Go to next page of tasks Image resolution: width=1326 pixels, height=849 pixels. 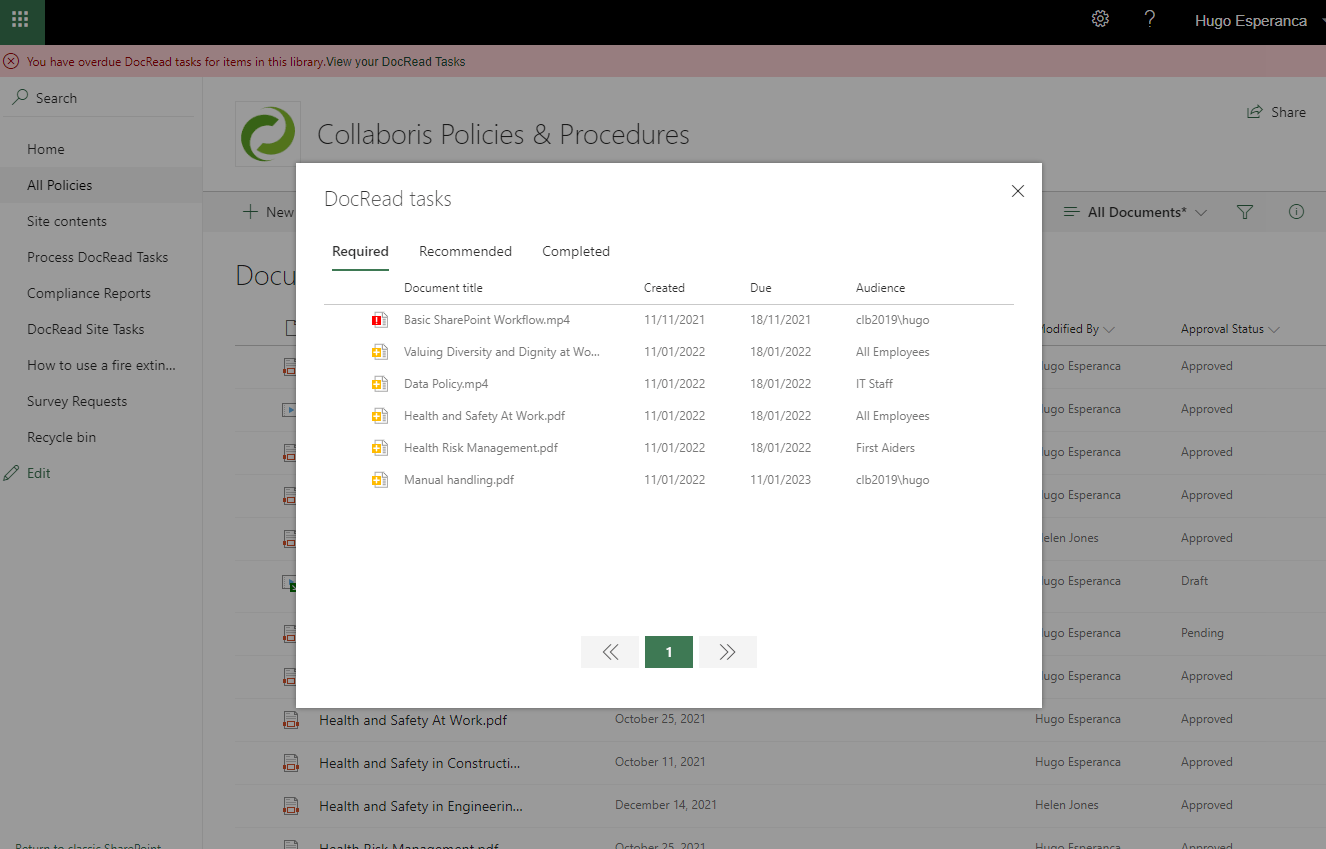[727, 652]
